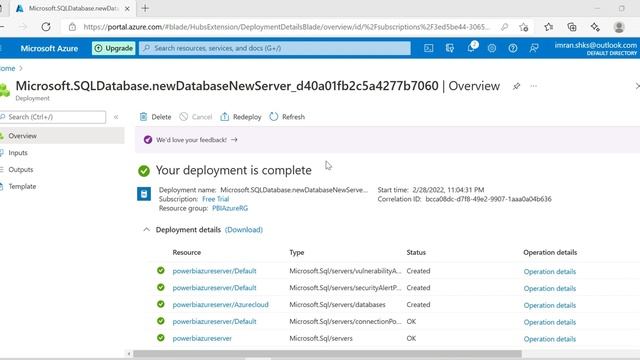Open Directories and subscriptions filter icon
Viewport: 640px width, 360px height.
(x=450, y=48)
